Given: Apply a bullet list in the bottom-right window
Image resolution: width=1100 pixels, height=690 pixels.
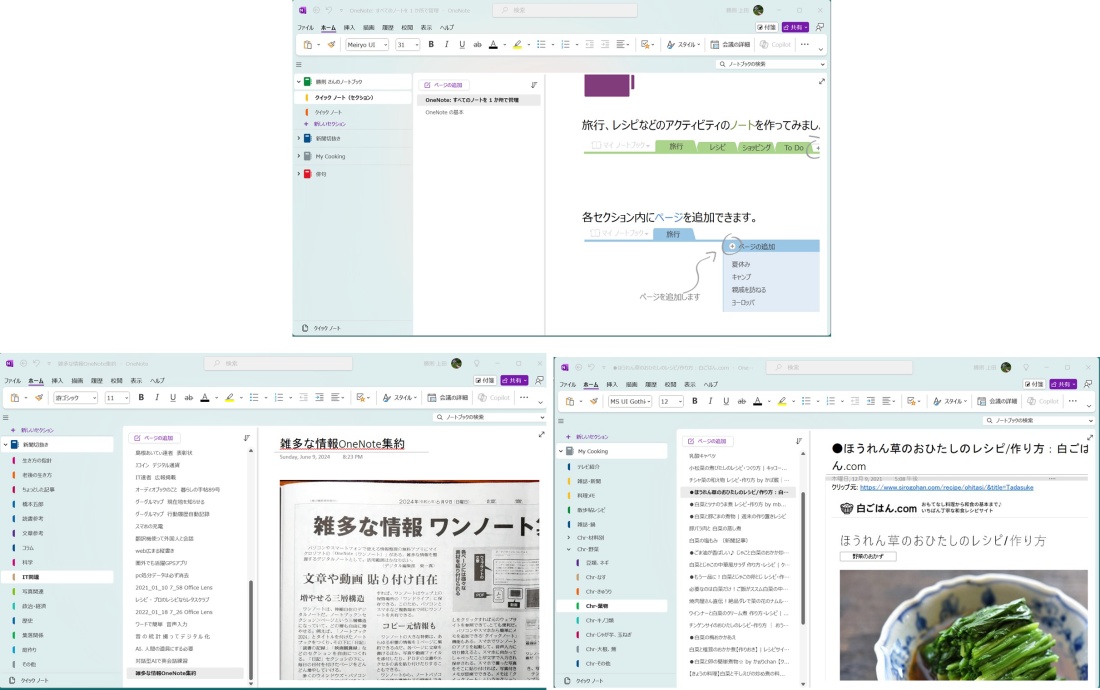Looking at the screenshot, I should [x=806, y=401].
